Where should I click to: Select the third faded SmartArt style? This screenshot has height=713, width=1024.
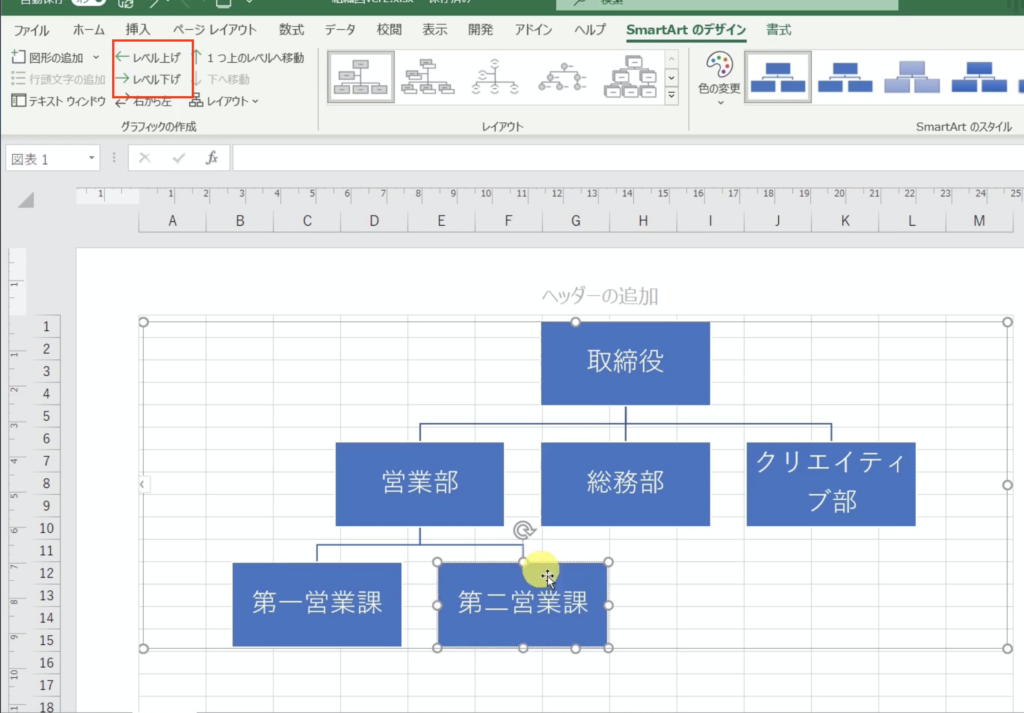[x=912, y=77]
